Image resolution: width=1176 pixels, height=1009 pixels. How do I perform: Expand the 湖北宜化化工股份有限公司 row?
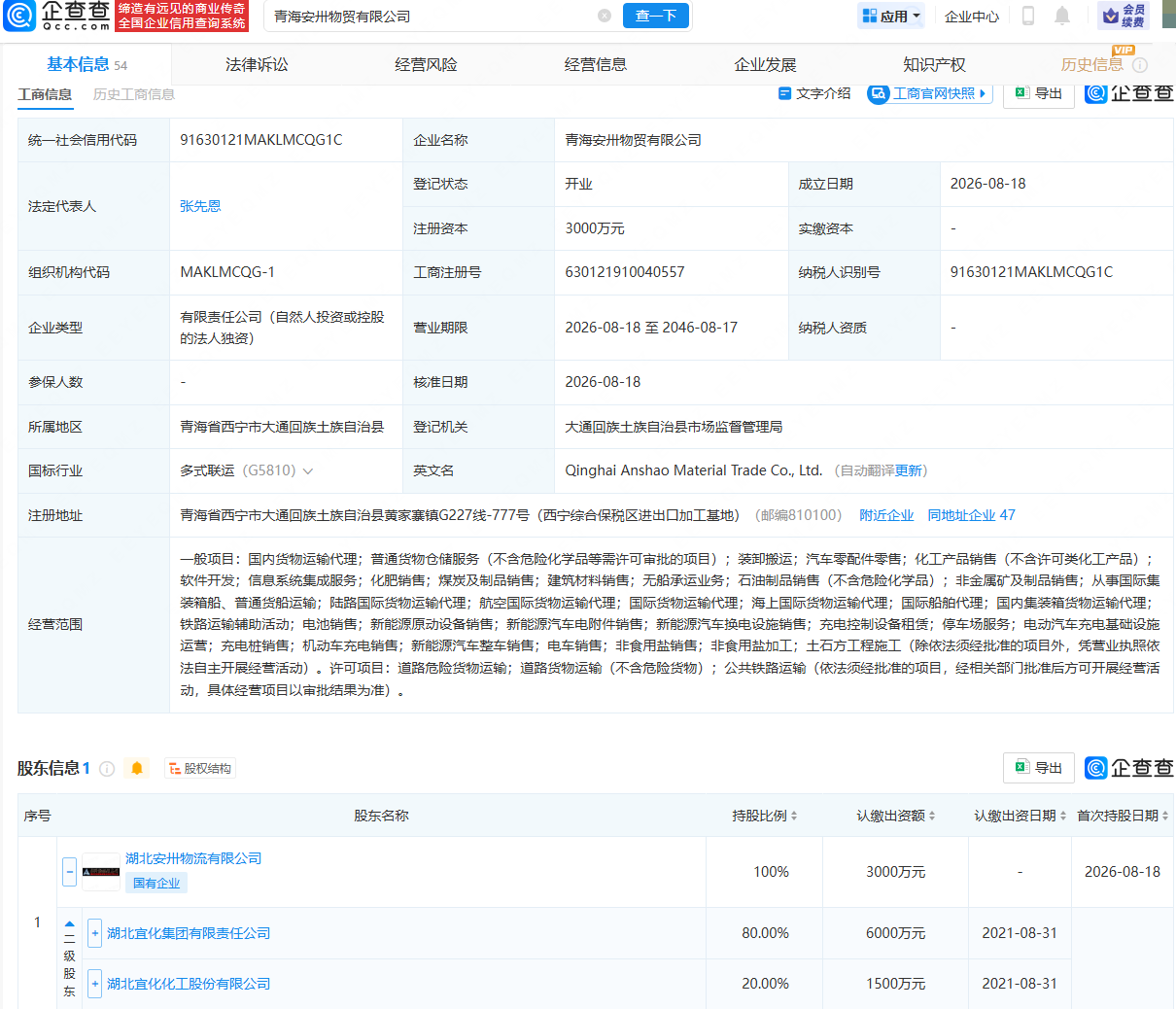coord(94,984)
